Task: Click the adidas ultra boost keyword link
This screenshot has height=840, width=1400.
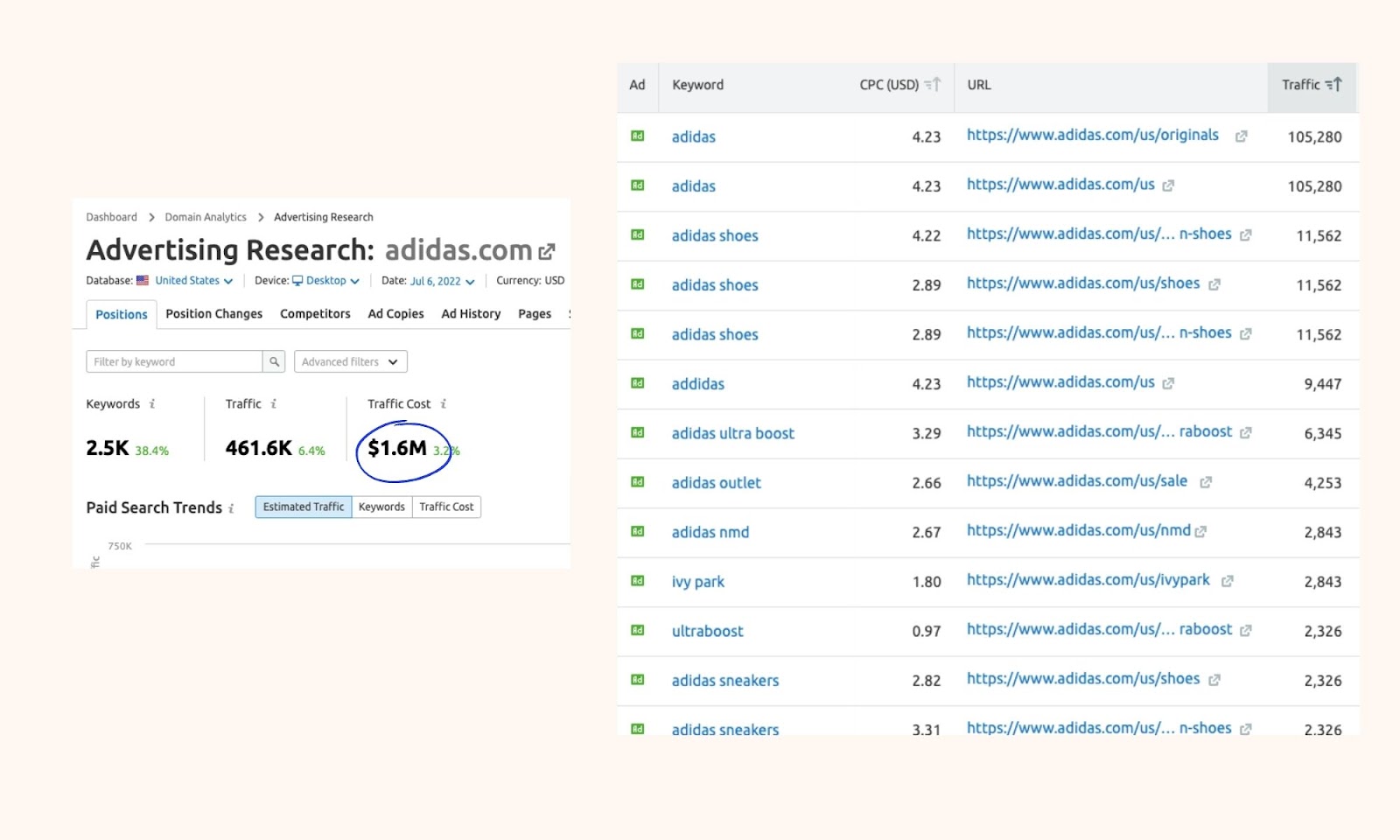Action: (x=732, y=433)
